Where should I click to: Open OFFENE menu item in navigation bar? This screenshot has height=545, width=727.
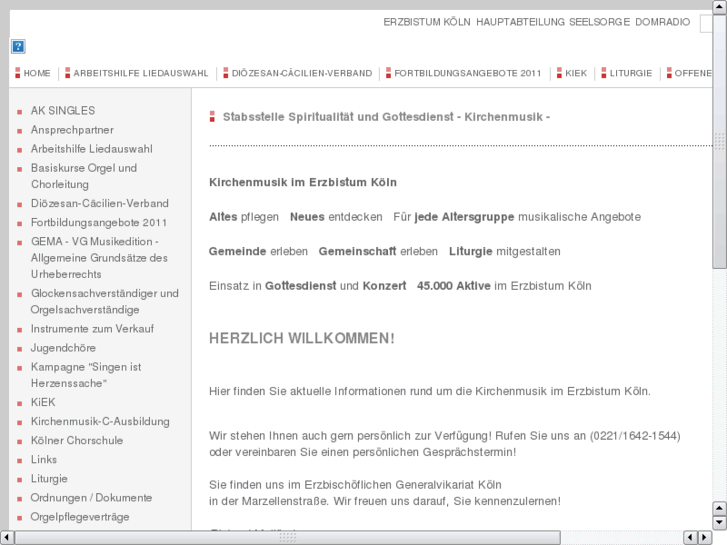click(693, 73)
